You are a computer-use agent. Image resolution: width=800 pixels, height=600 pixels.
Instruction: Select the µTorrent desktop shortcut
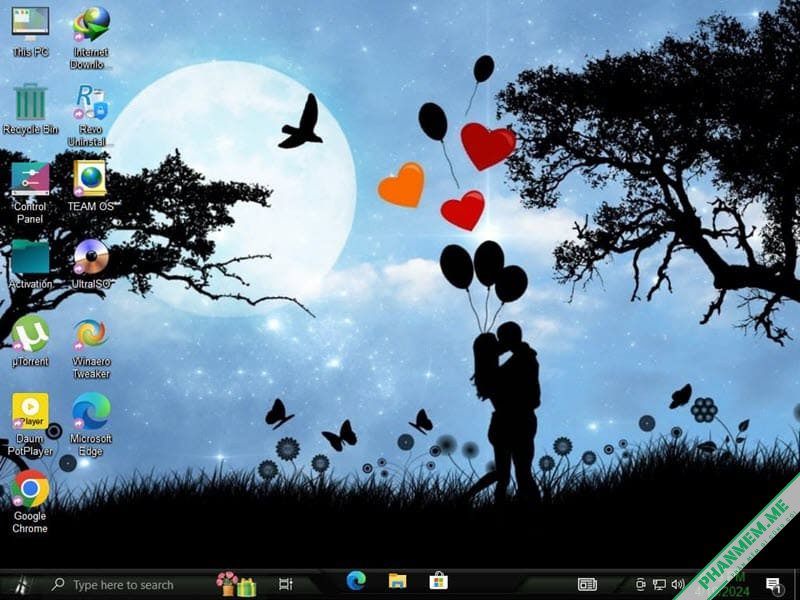tap(30, 341)
